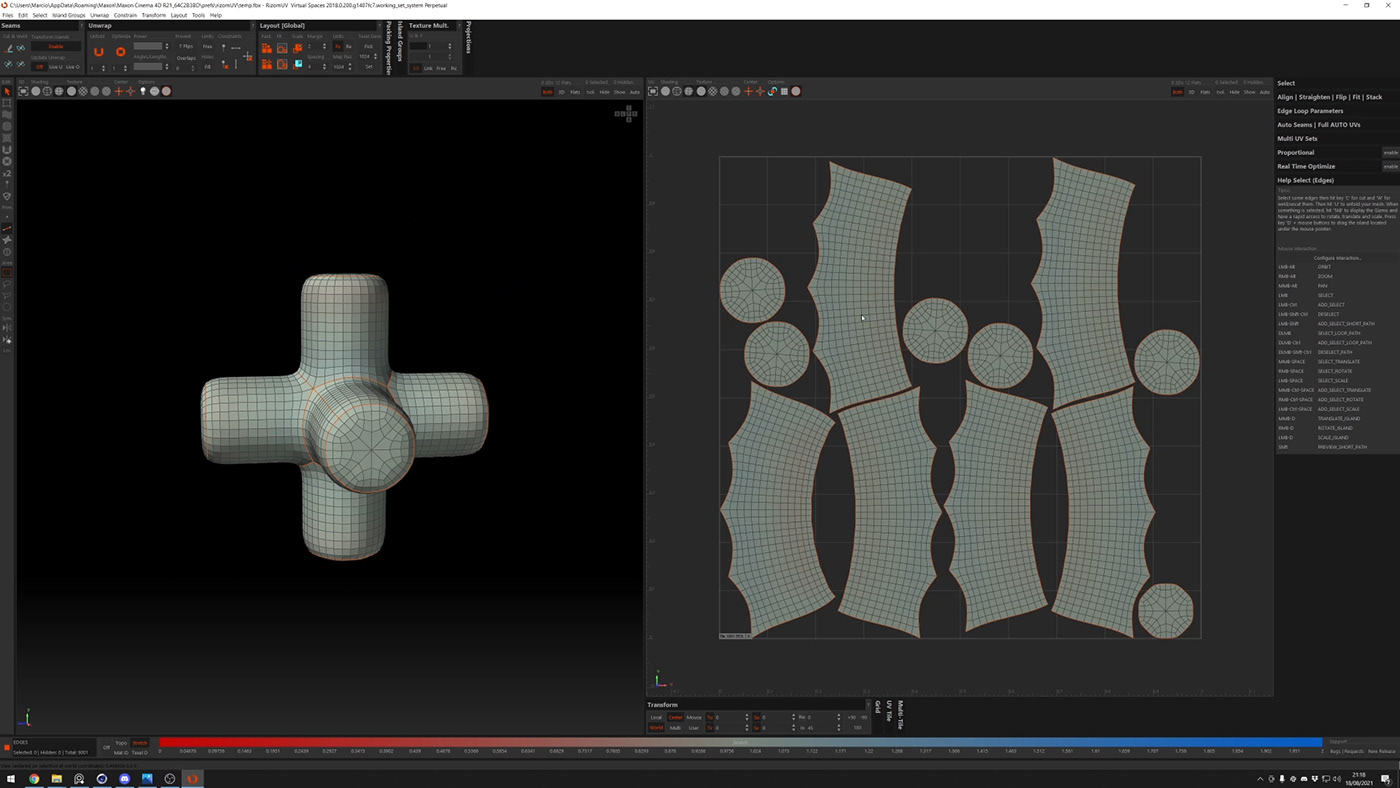Screen dimensions: 1400x788
Task: Enable Real Time Optimize
Action: [1390, 167]
